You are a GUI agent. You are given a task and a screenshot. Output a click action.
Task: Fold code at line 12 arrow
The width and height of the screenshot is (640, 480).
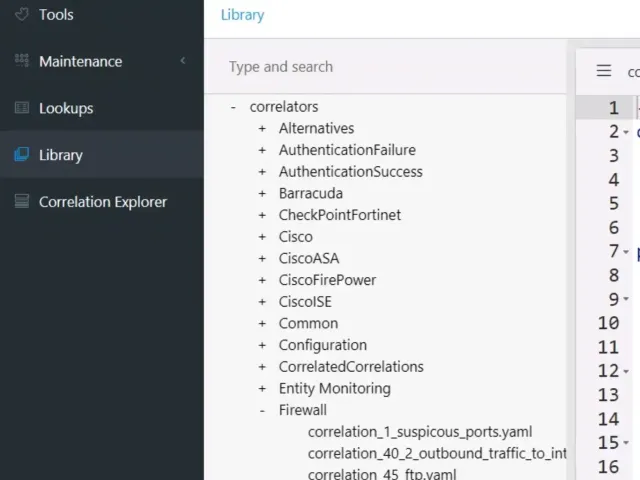[626, 371]
